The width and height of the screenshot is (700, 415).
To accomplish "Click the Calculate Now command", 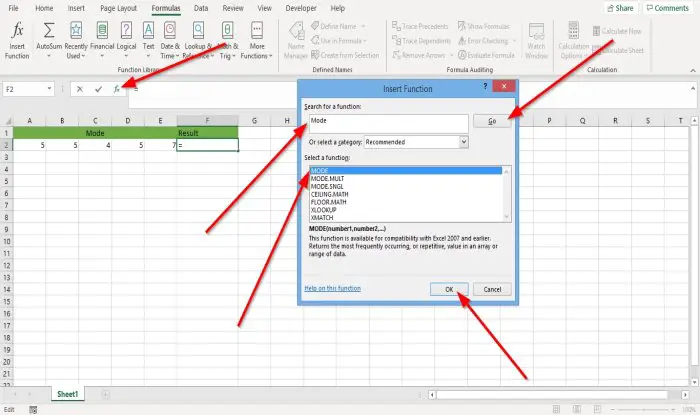I will [617, 31].
